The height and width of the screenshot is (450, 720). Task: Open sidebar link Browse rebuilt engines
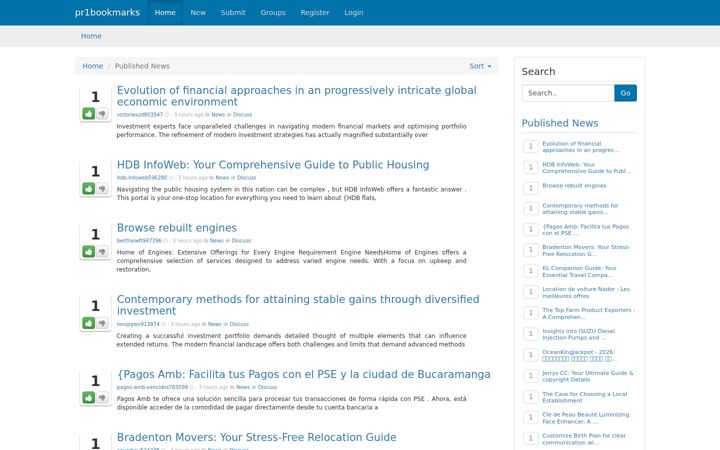click(x=574, y=186)
